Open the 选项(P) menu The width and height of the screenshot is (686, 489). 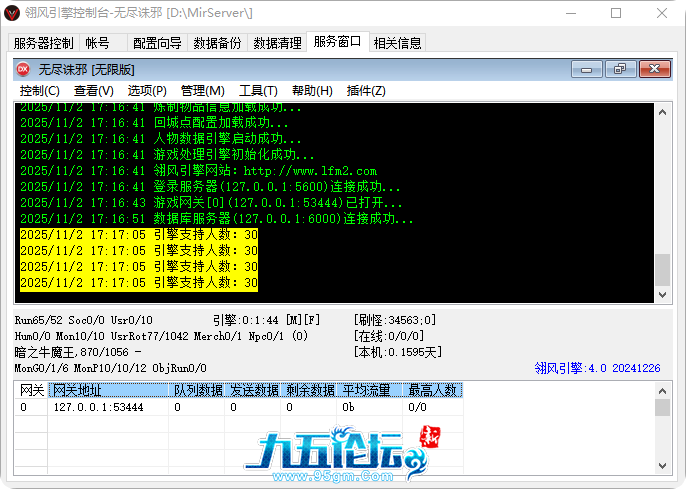tap(147, 91)
